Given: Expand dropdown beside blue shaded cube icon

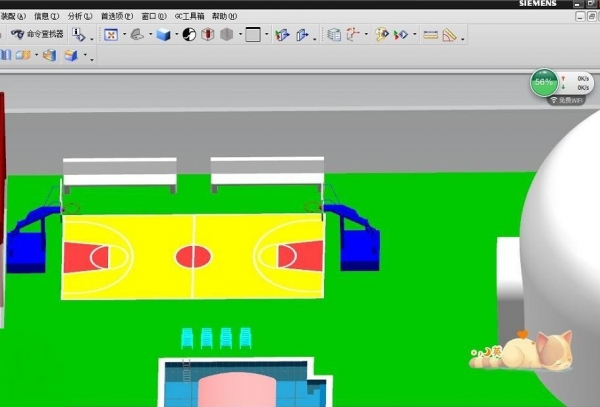Looking at the screenshot, I should [175, 36].
